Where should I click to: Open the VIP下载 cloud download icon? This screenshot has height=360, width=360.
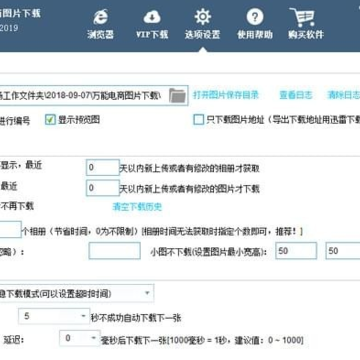[x=152, y=17]
